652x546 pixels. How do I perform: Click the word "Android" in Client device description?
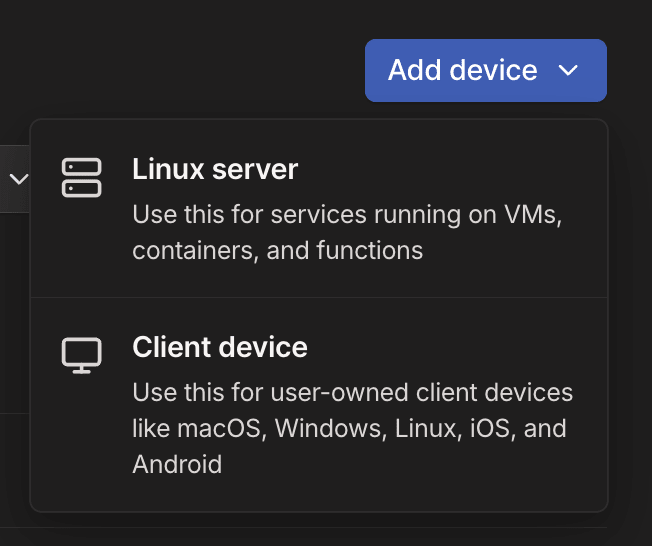click(177, 464)
